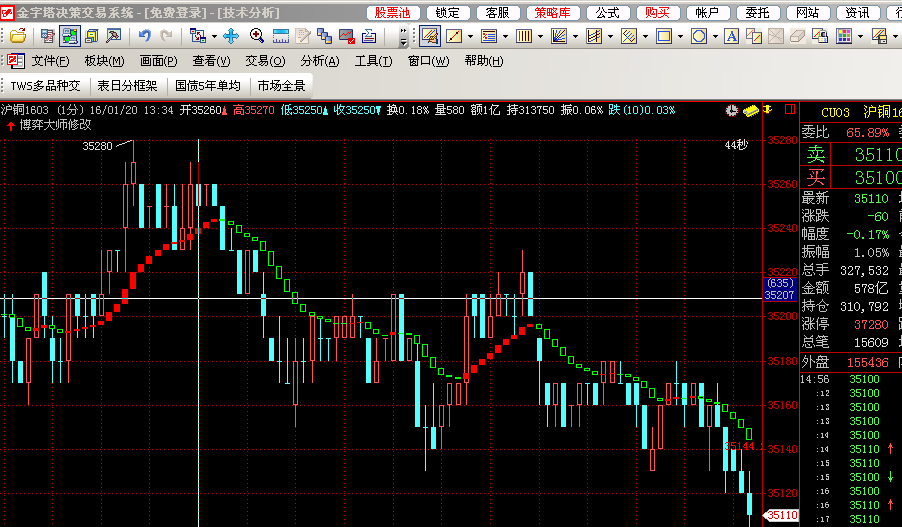Click the 资讯 button
The width and height of the screenshot is (902, 527).
coord(857,13)
